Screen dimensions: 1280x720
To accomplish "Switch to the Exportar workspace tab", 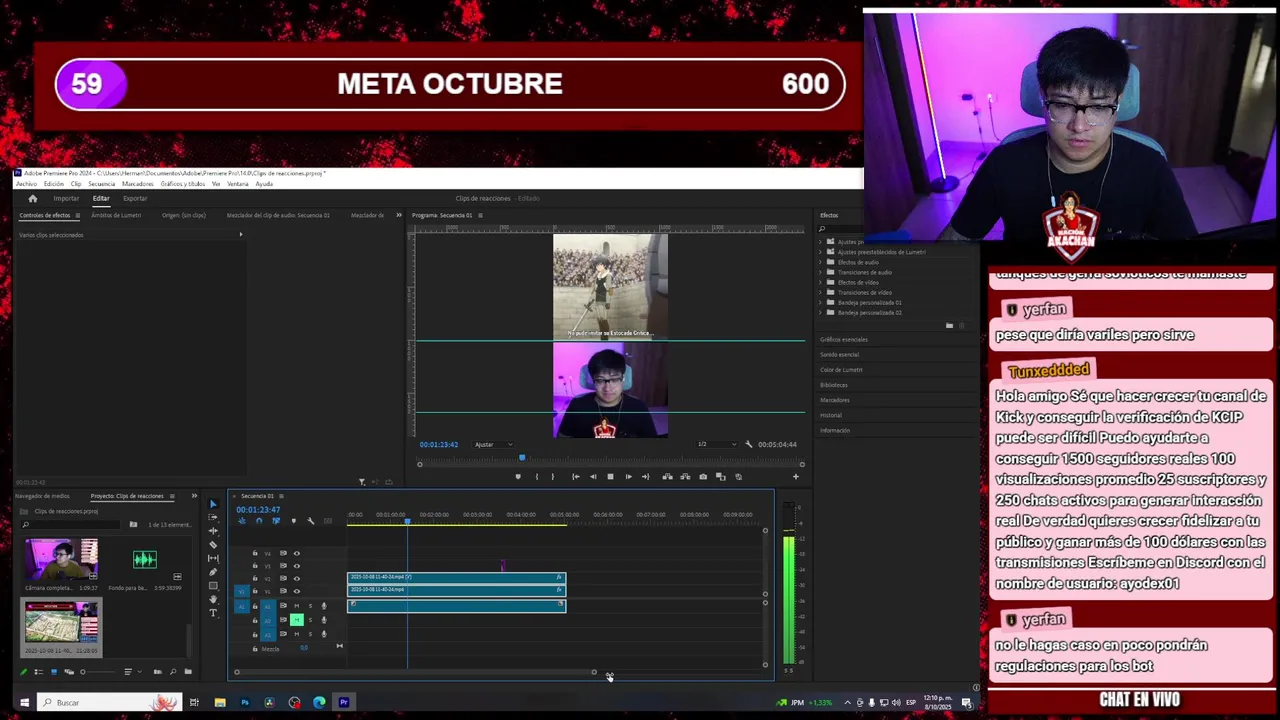I will click(135, 198).
